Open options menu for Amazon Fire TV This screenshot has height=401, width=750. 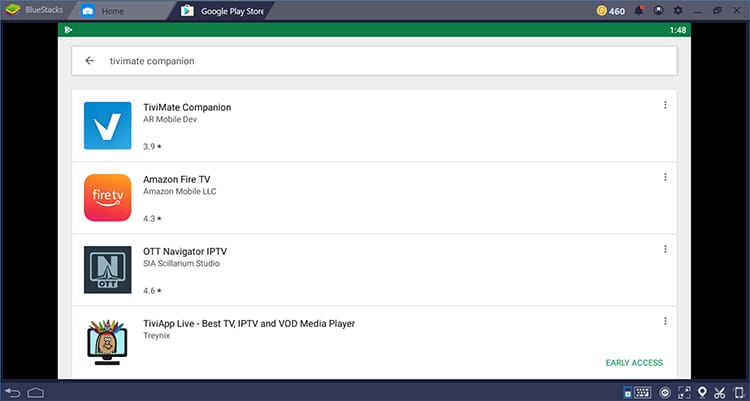click(665, 177)
